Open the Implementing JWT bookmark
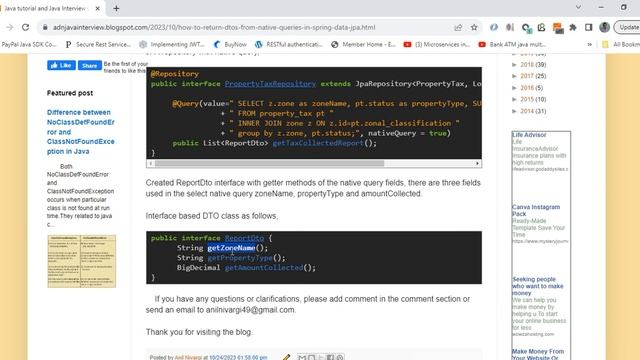 point(172,44)
